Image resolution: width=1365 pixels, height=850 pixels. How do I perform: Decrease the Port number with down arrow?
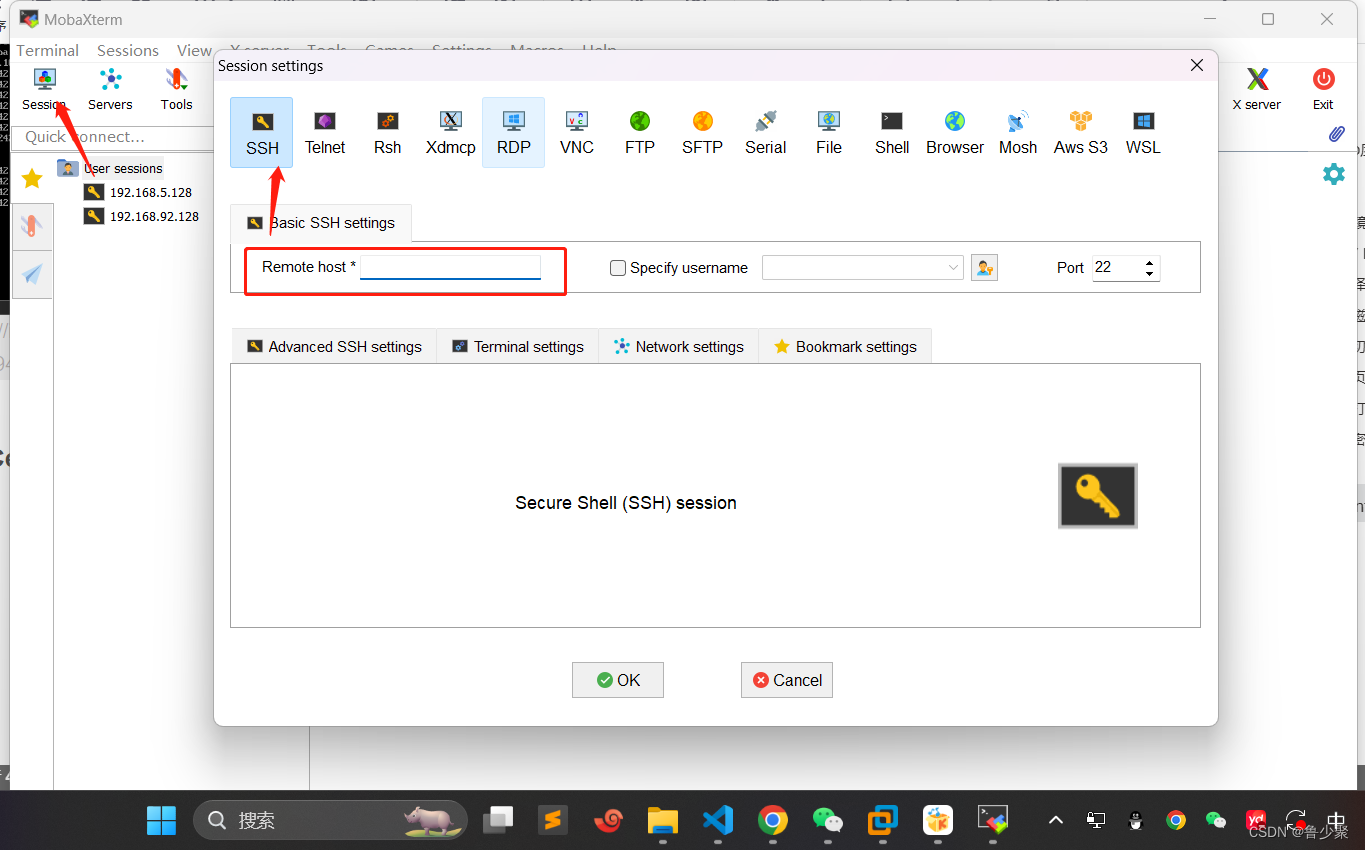point(1150,273)
